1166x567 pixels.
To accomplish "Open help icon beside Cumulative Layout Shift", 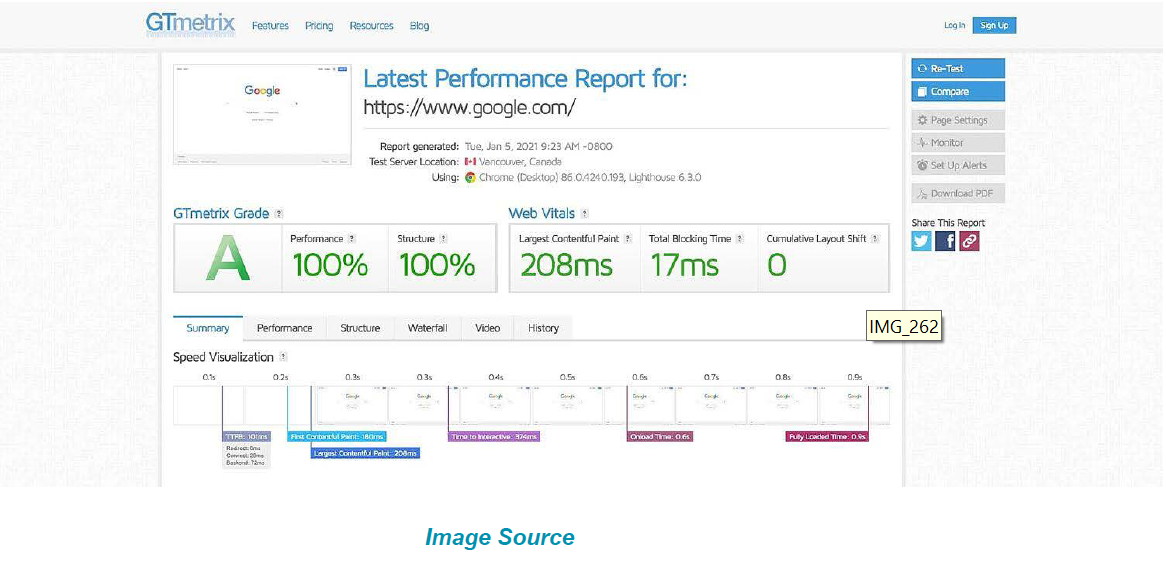I will click(x=874, y=239).
